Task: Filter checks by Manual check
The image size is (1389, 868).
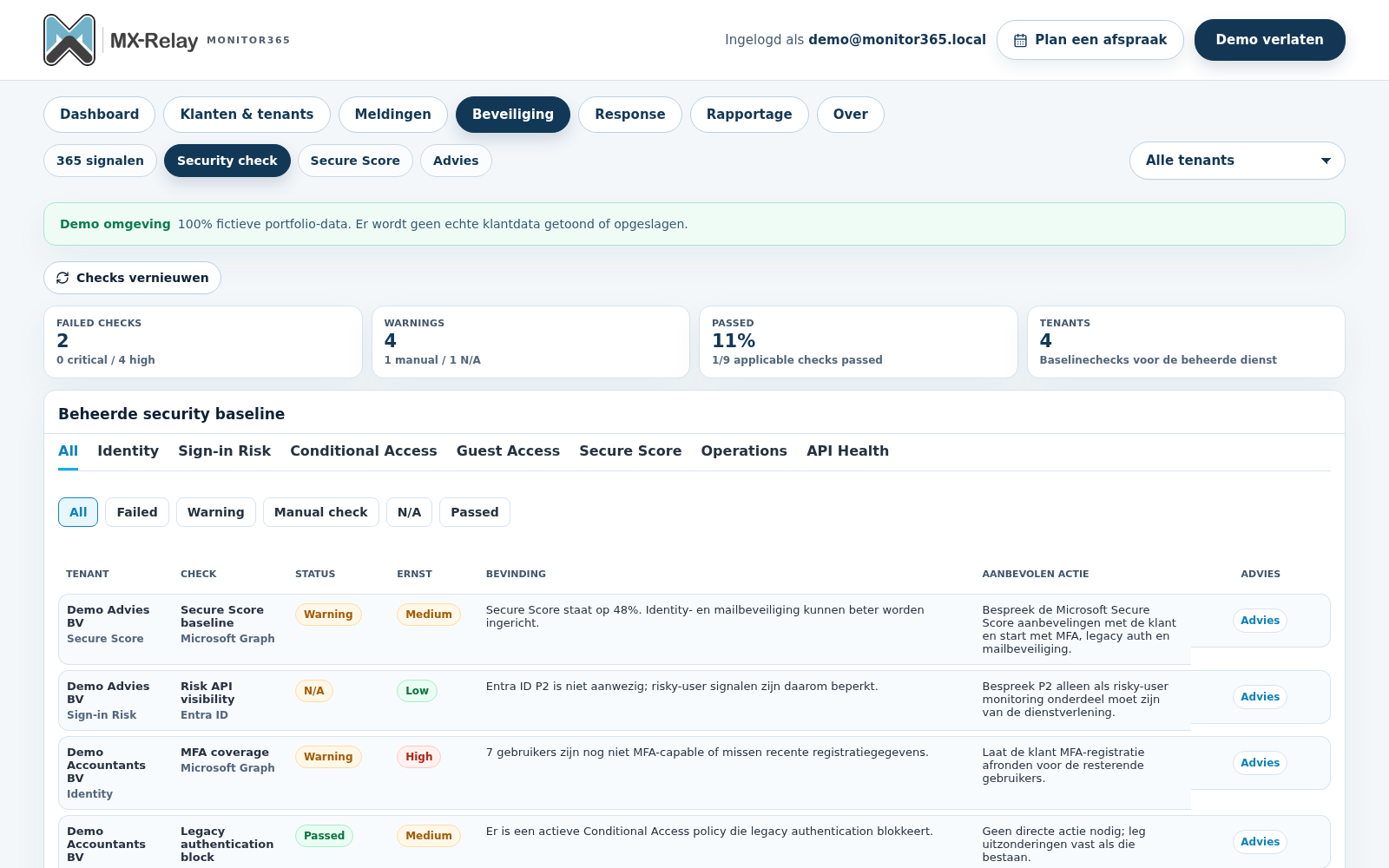Action: coord(321,512)
